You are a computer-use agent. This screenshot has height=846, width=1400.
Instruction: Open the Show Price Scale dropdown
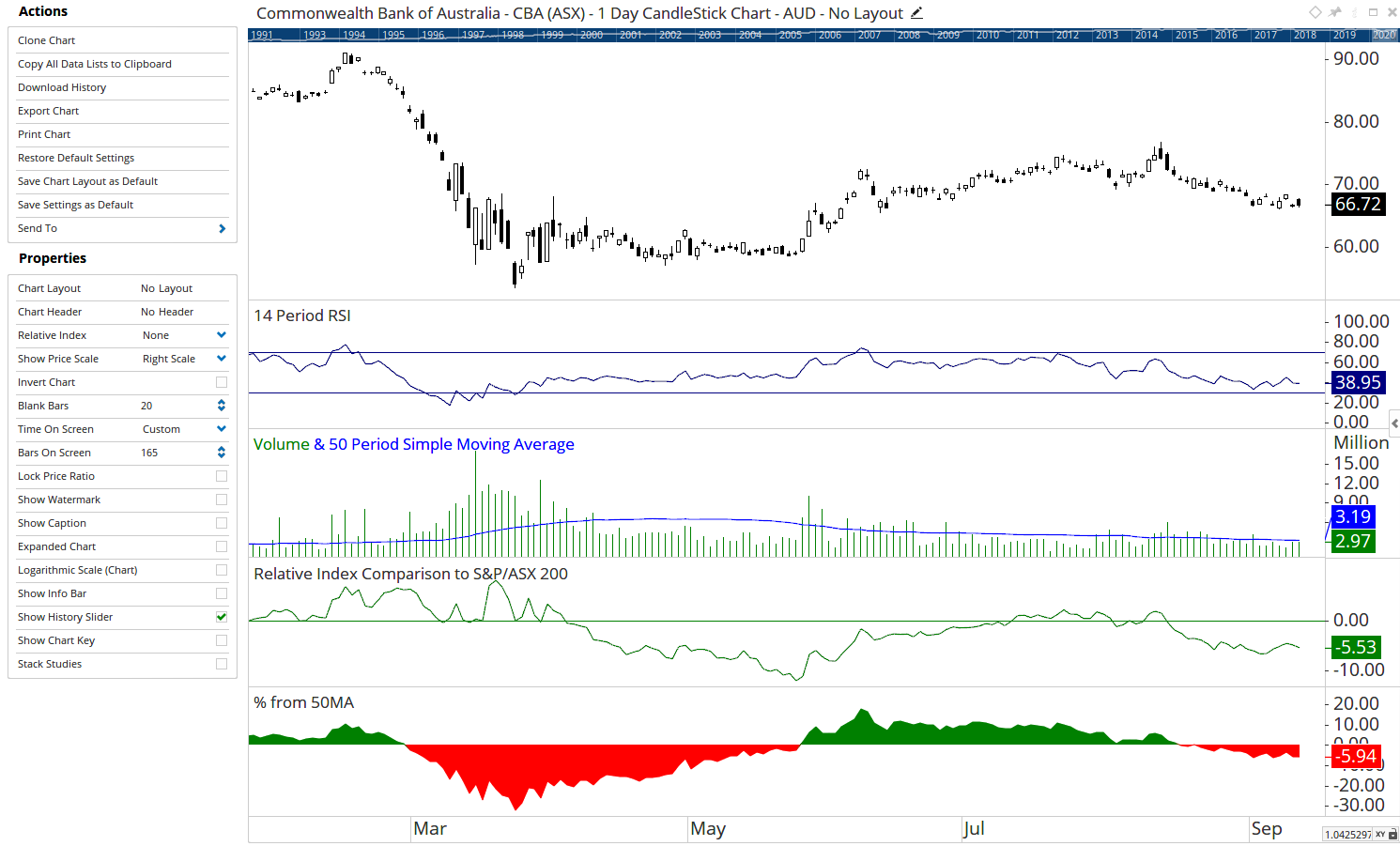coord(222,359)
